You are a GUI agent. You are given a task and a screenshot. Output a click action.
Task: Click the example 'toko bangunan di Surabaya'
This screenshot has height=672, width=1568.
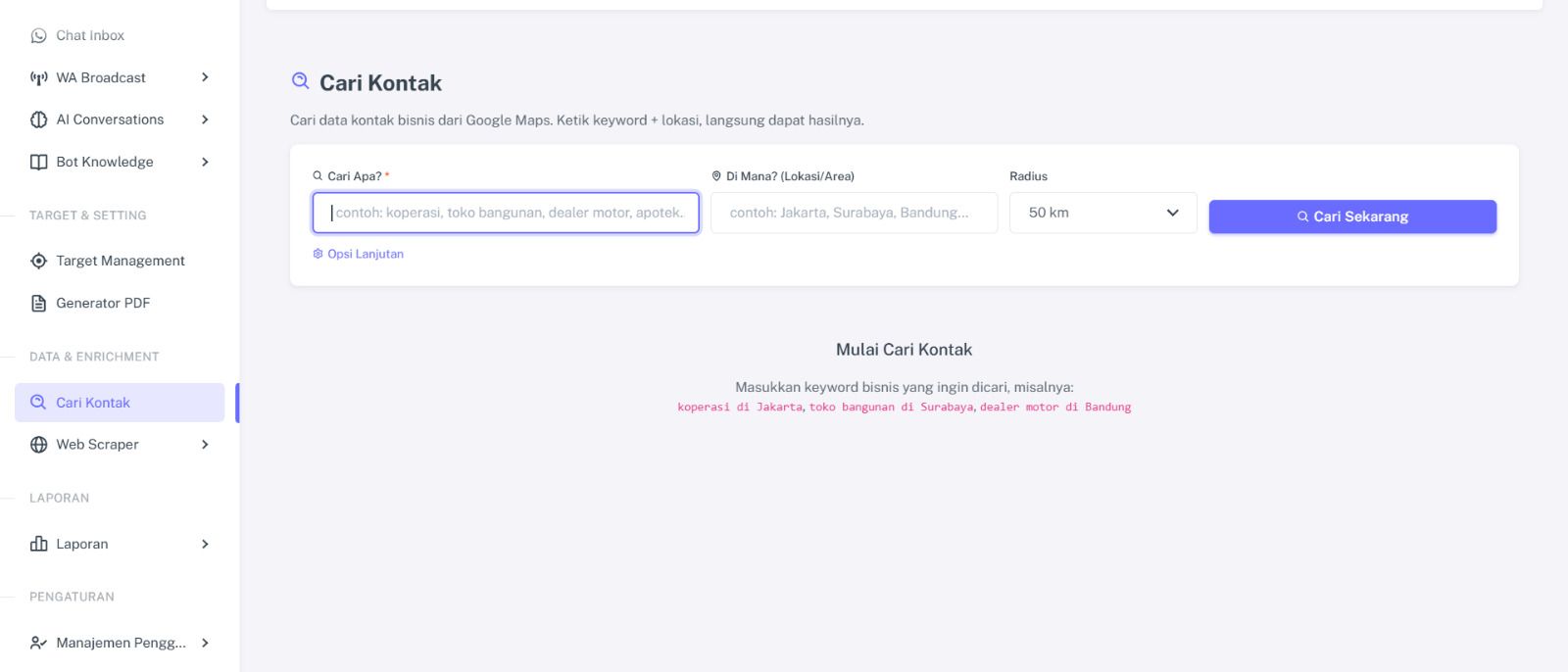[x=891, y=407]
